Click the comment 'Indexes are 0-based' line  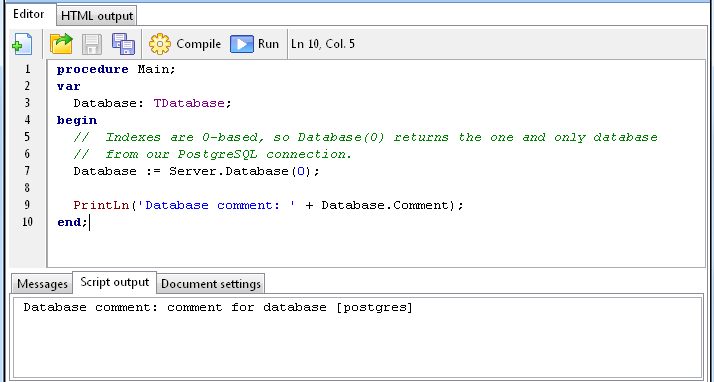coord(366,138)
